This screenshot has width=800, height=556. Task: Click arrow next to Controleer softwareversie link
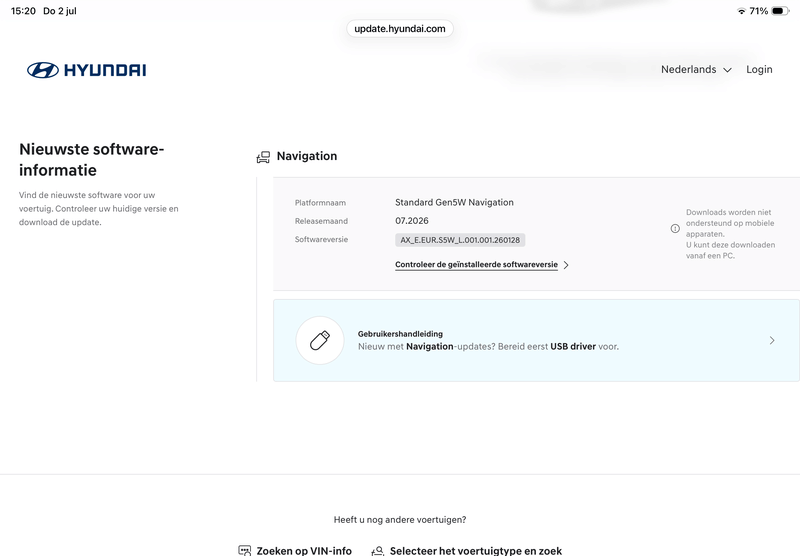pos(566,265)
